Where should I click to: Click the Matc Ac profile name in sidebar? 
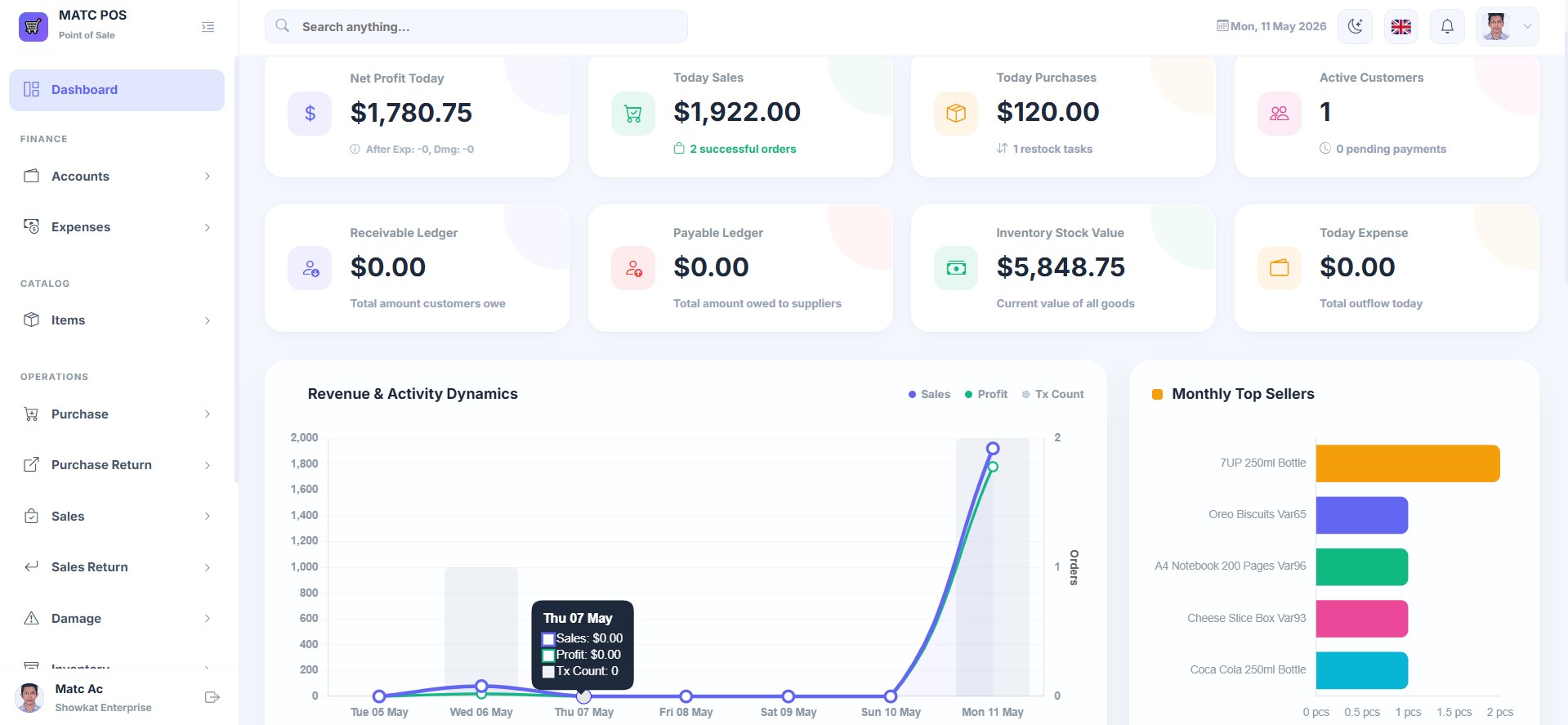pyautogui.click(x=79, y=689)
